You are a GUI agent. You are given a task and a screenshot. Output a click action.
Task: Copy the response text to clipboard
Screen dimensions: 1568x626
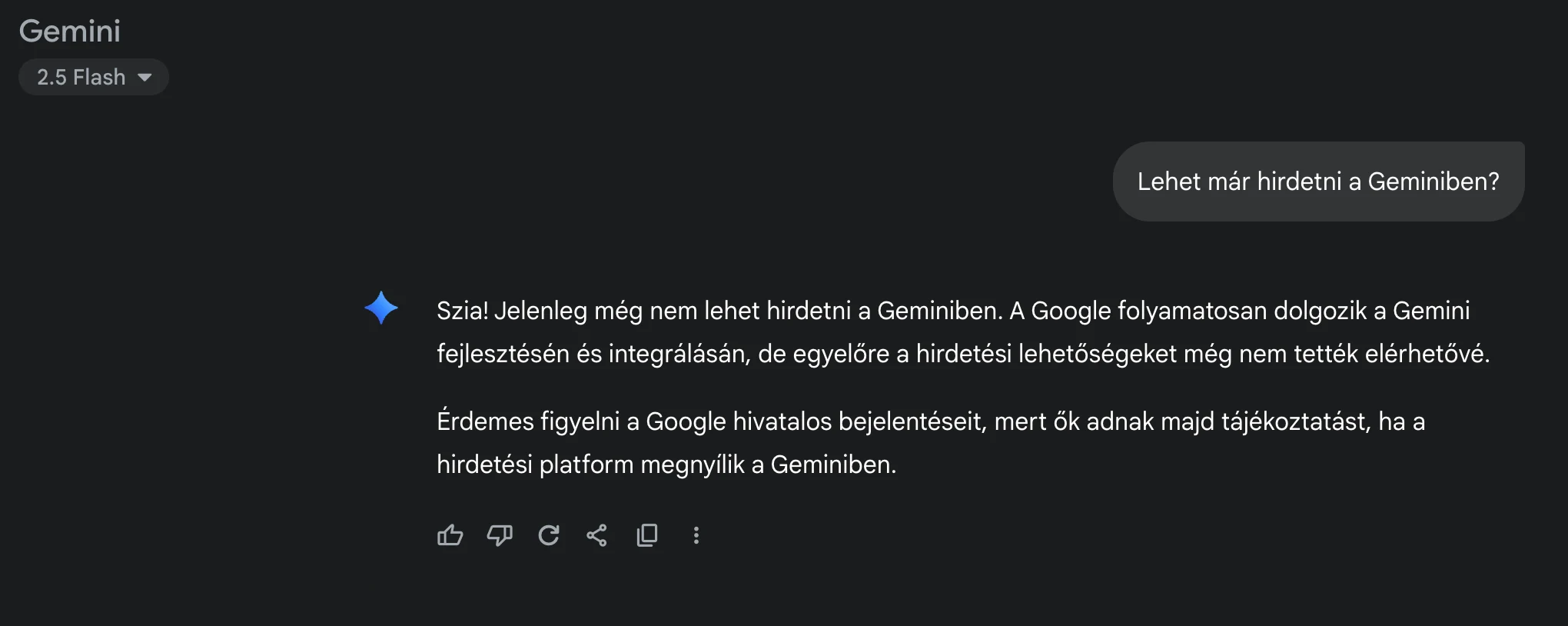click(647, 534)
